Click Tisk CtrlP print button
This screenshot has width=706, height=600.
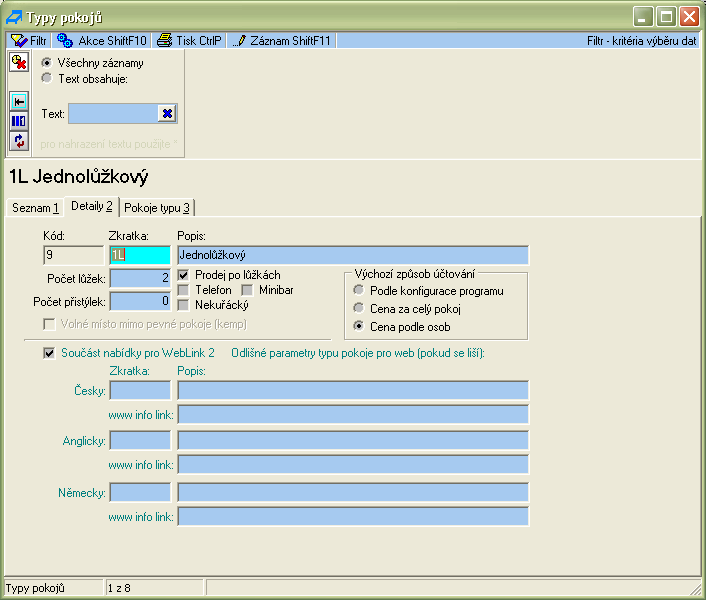tap(189, 41)
